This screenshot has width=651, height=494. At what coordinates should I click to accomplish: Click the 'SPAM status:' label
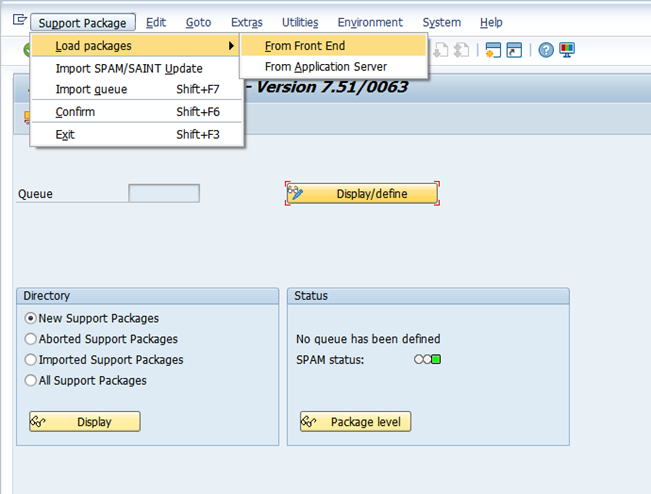tap(330, 359)
